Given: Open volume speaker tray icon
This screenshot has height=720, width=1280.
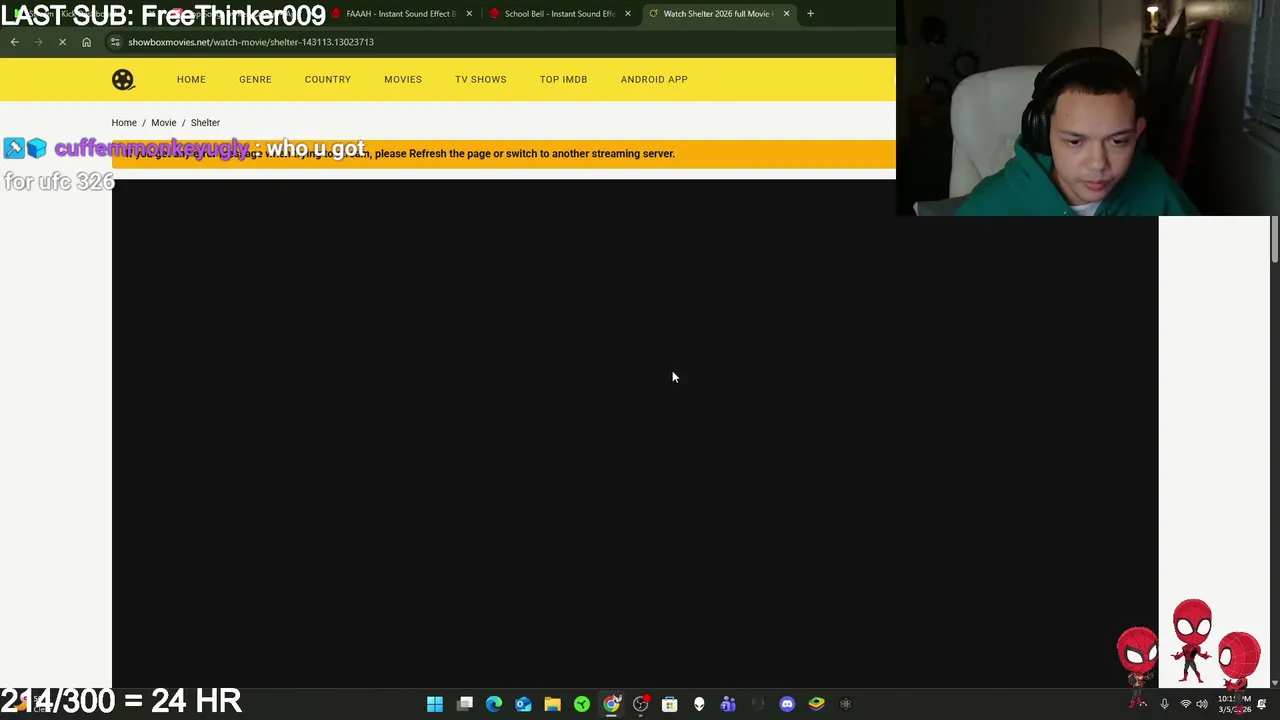Looking at the screenshot, I should 1202,704.
